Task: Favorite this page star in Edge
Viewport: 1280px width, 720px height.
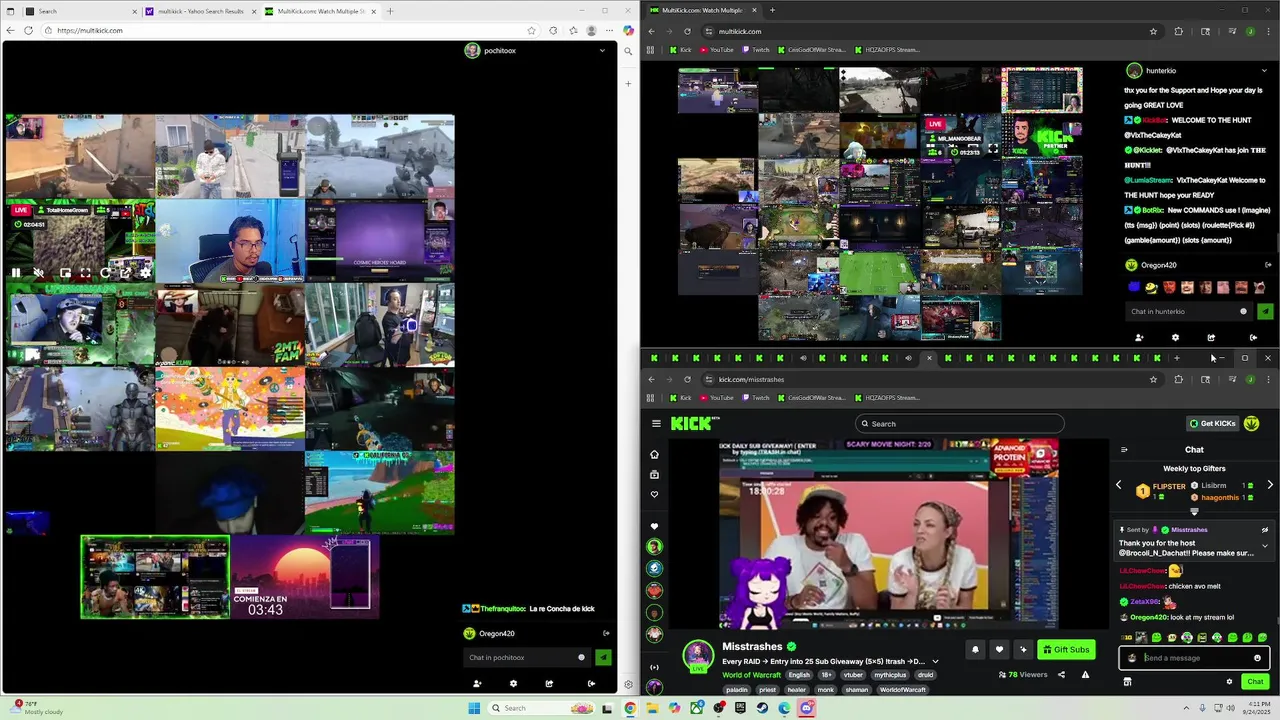Action: coord(531,30)
